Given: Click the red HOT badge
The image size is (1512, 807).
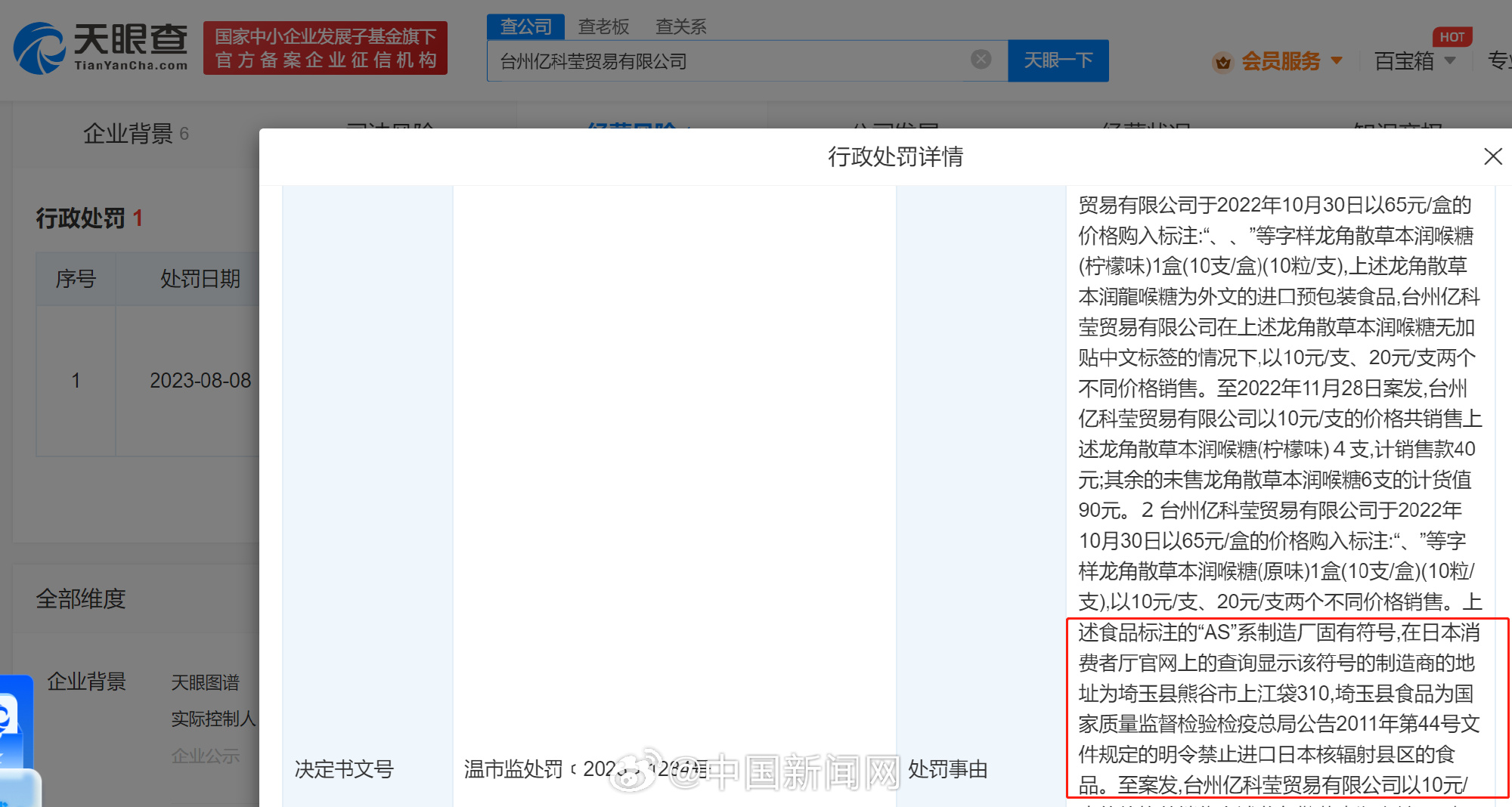Looking at the screenshot, I should 1452,37.
